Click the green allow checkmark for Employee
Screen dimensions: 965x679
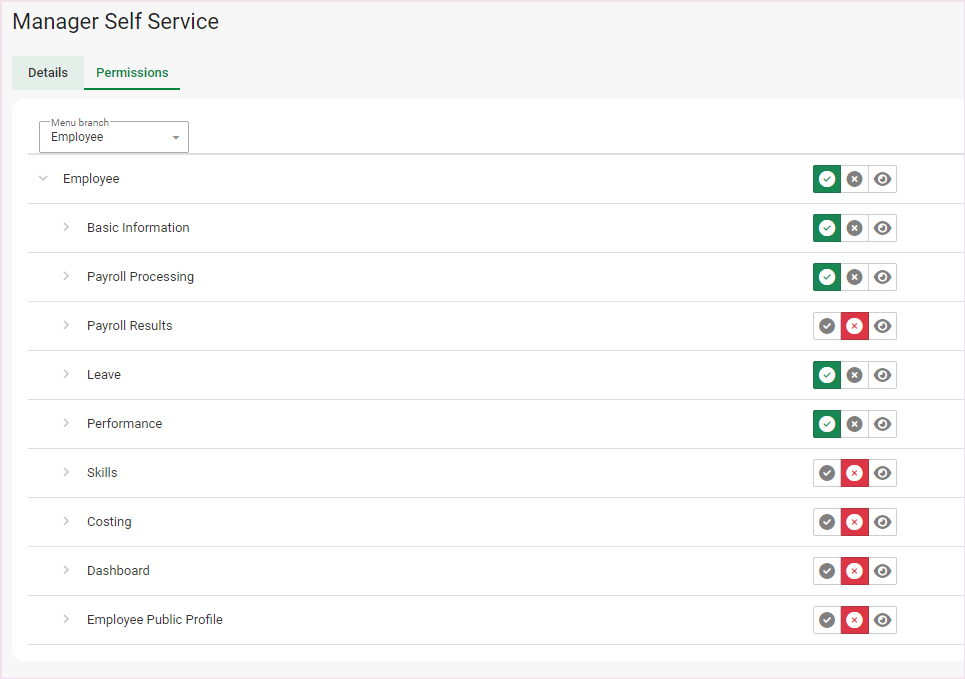[827, 179]
